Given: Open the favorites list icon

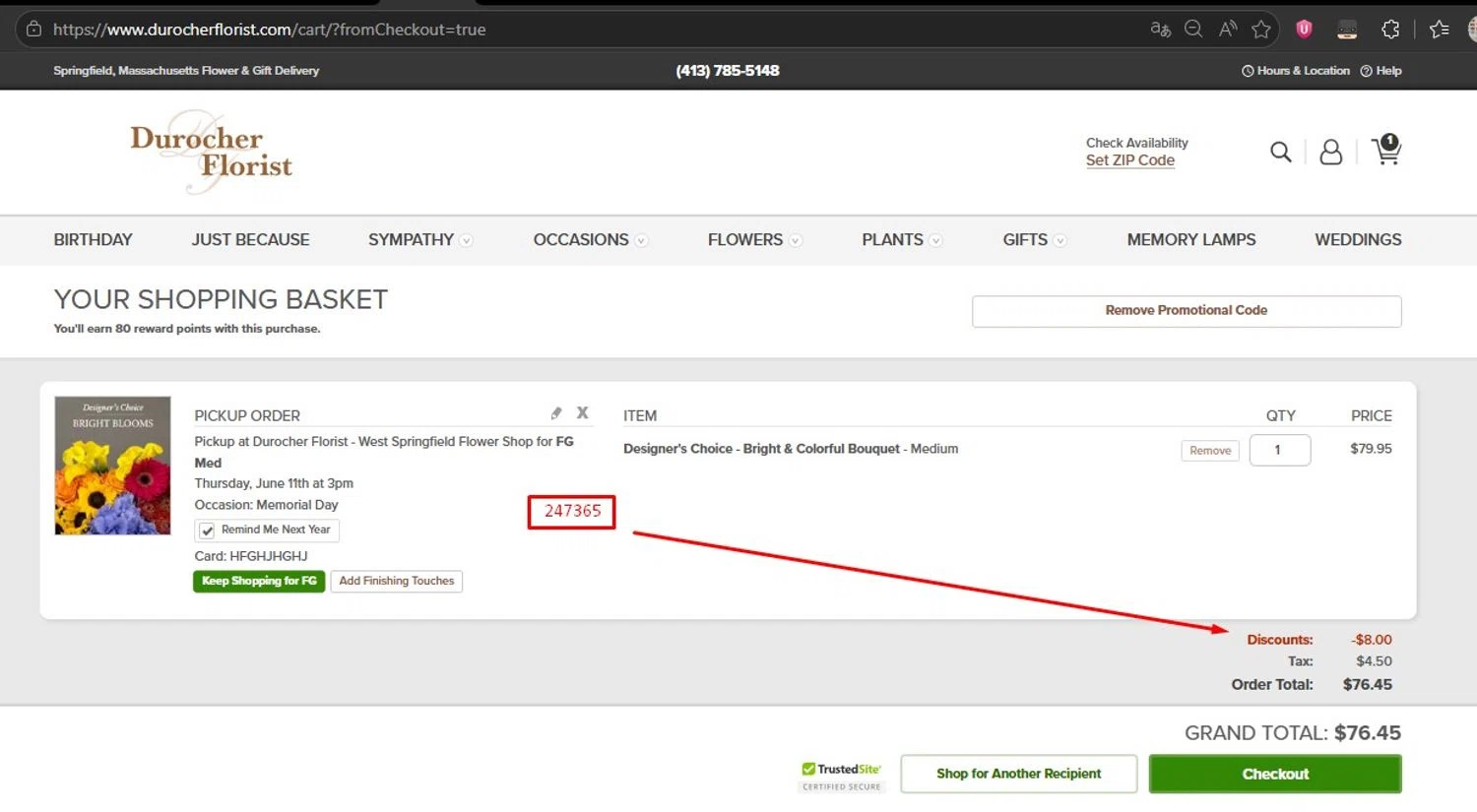Looking at the screenshot, I should point(1440,30).
